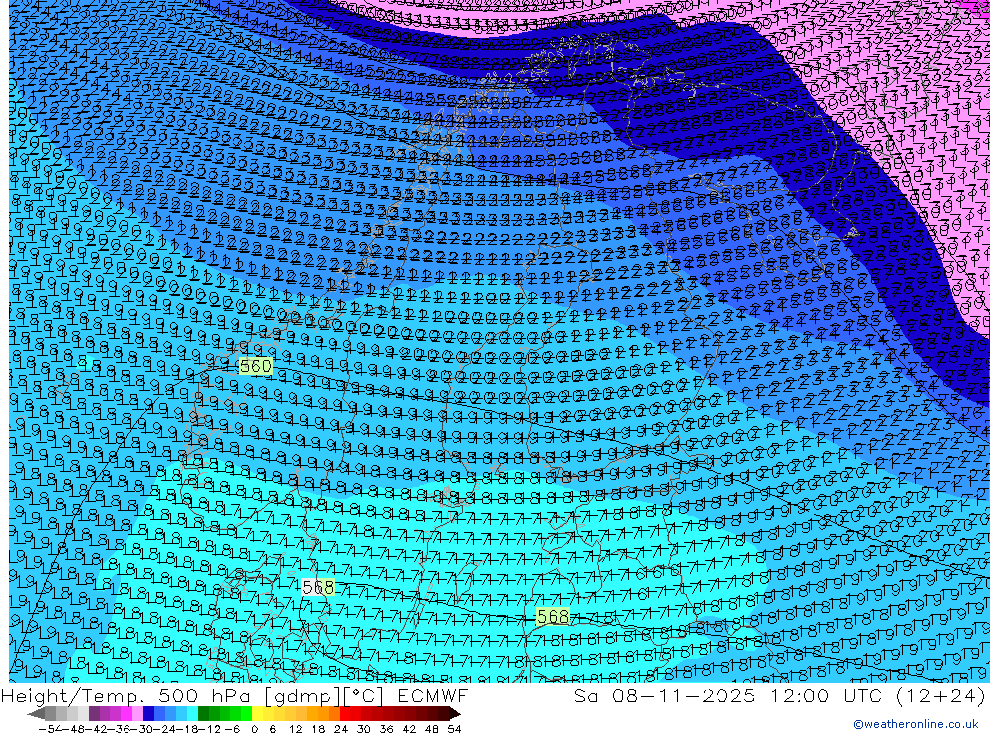The image size is (1000, 733).
Task: Pick the dark purple swatch at -42
Action: tap(94, 714)
